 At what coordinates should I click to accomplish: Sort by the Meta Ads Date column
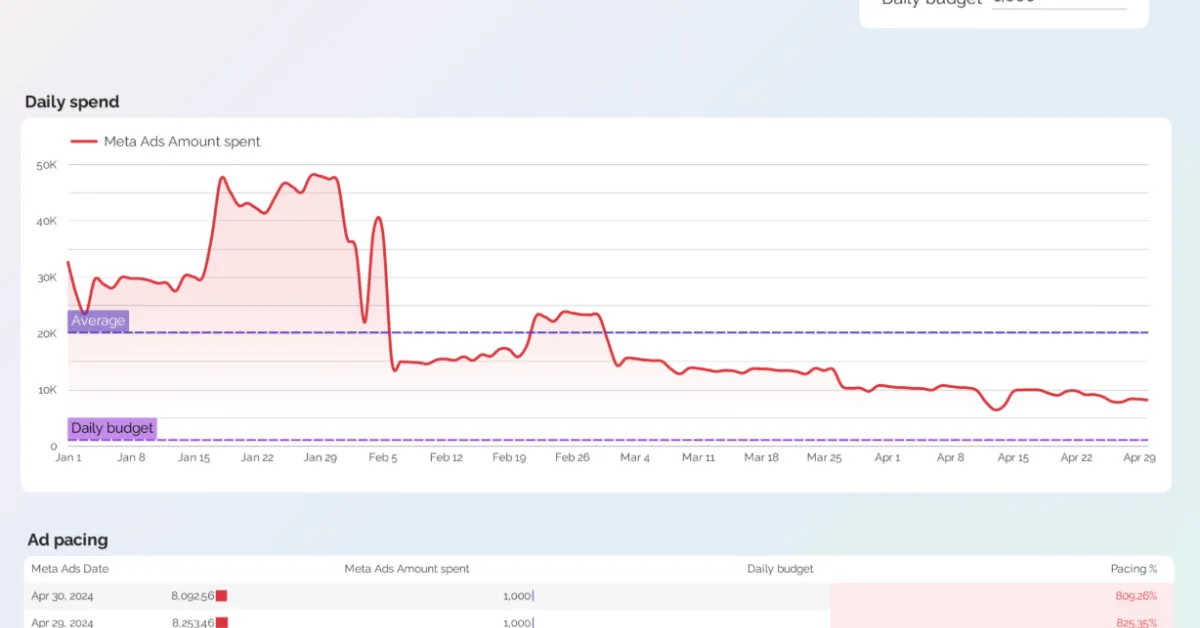72,568
